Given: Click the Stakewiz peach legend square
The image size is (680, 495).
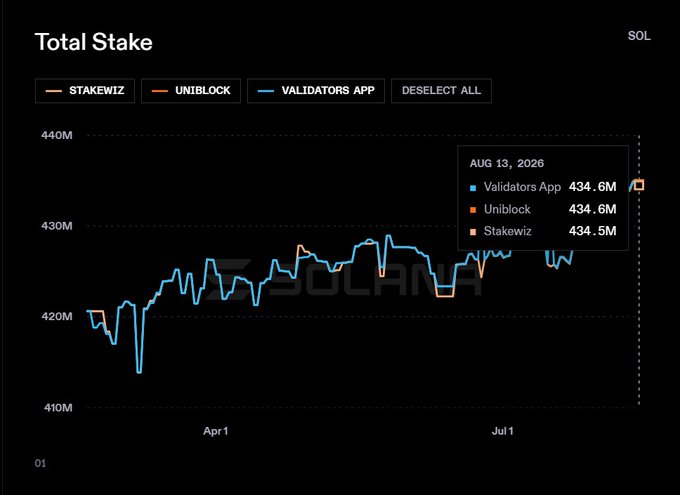Looking at the screenshot, I should pyautogui.click(x=473, y=232).
